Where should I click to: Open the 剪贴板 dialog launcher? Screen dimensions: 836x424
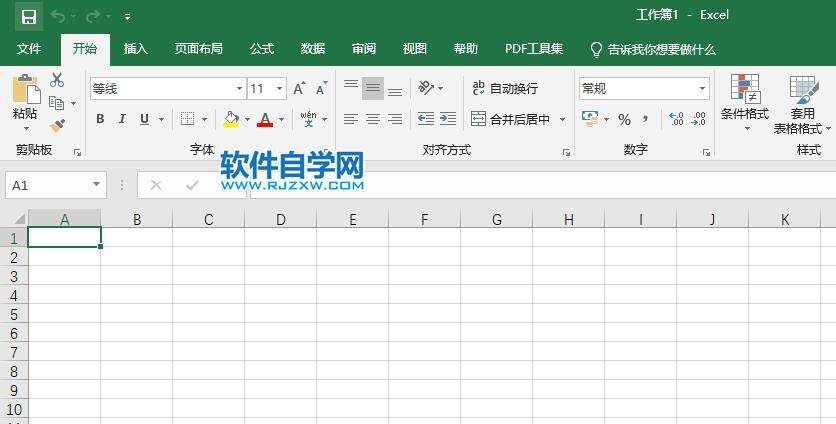[77, 153]
